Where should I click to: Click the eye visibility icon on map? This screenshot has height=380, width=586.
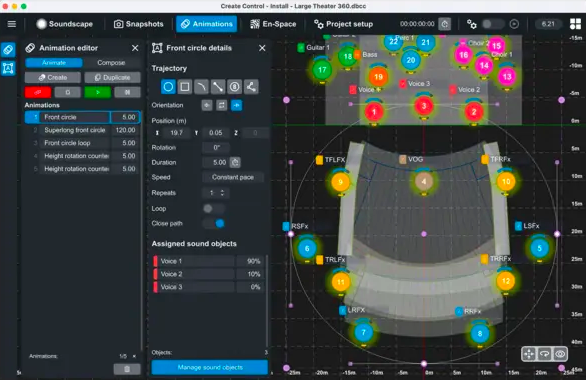click(x=560, y=354)
